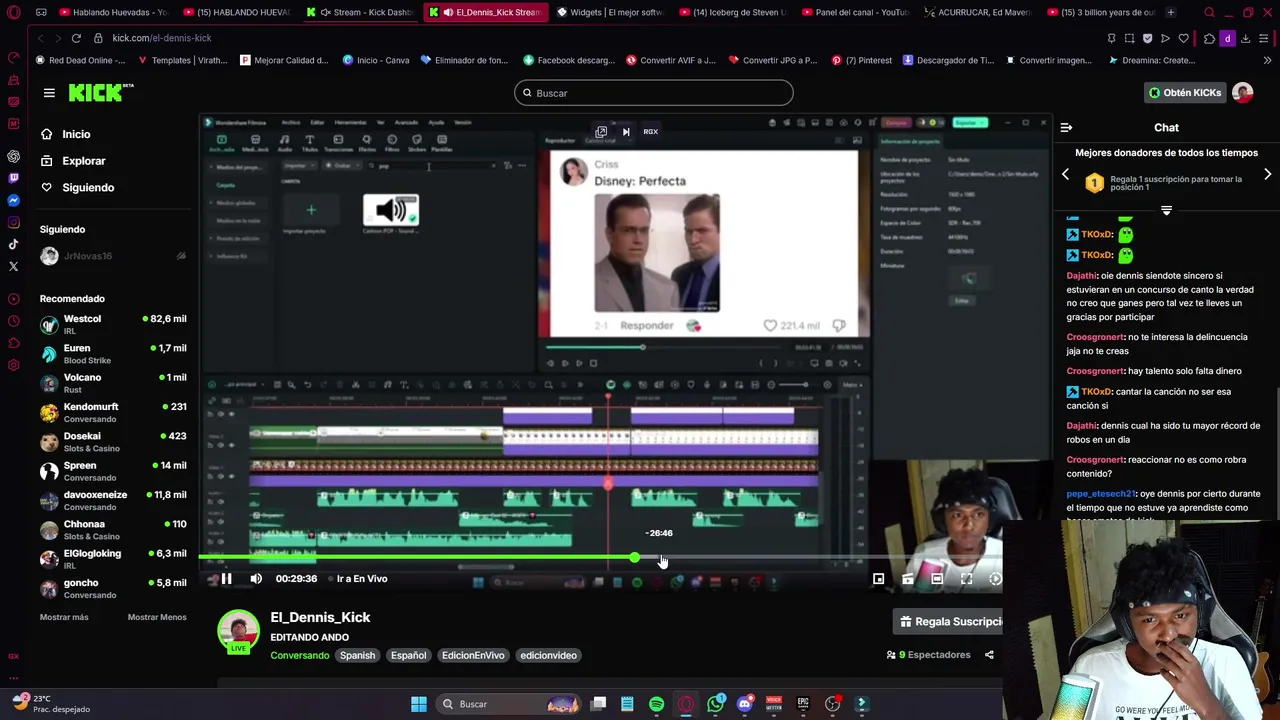Open TikTok icon in Opera sidebar
Screen dimensions: 1280x720
(13, 244)
